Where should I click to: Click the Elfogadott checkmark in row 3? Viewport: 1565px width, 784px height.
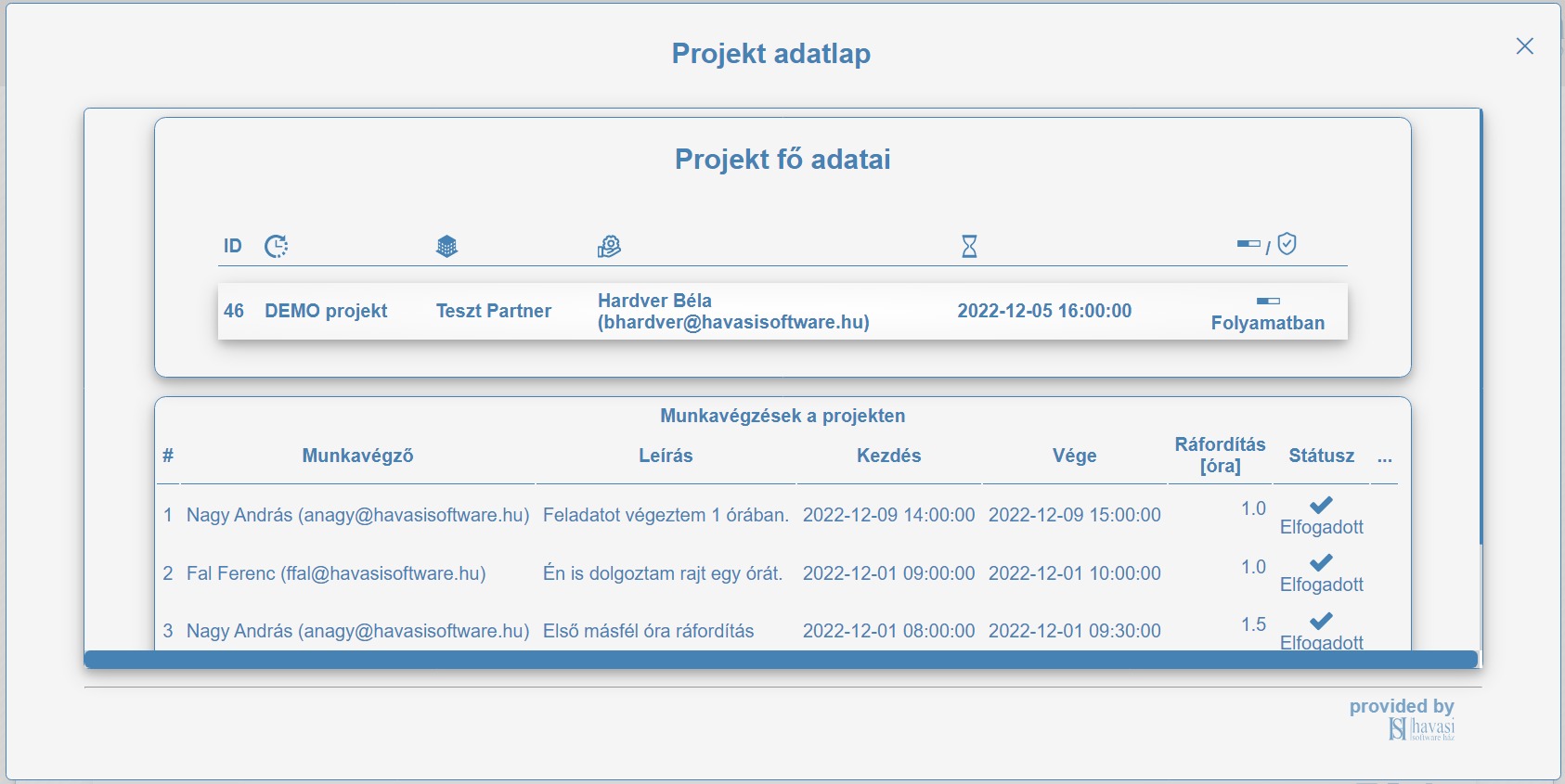click(1321, 621)
